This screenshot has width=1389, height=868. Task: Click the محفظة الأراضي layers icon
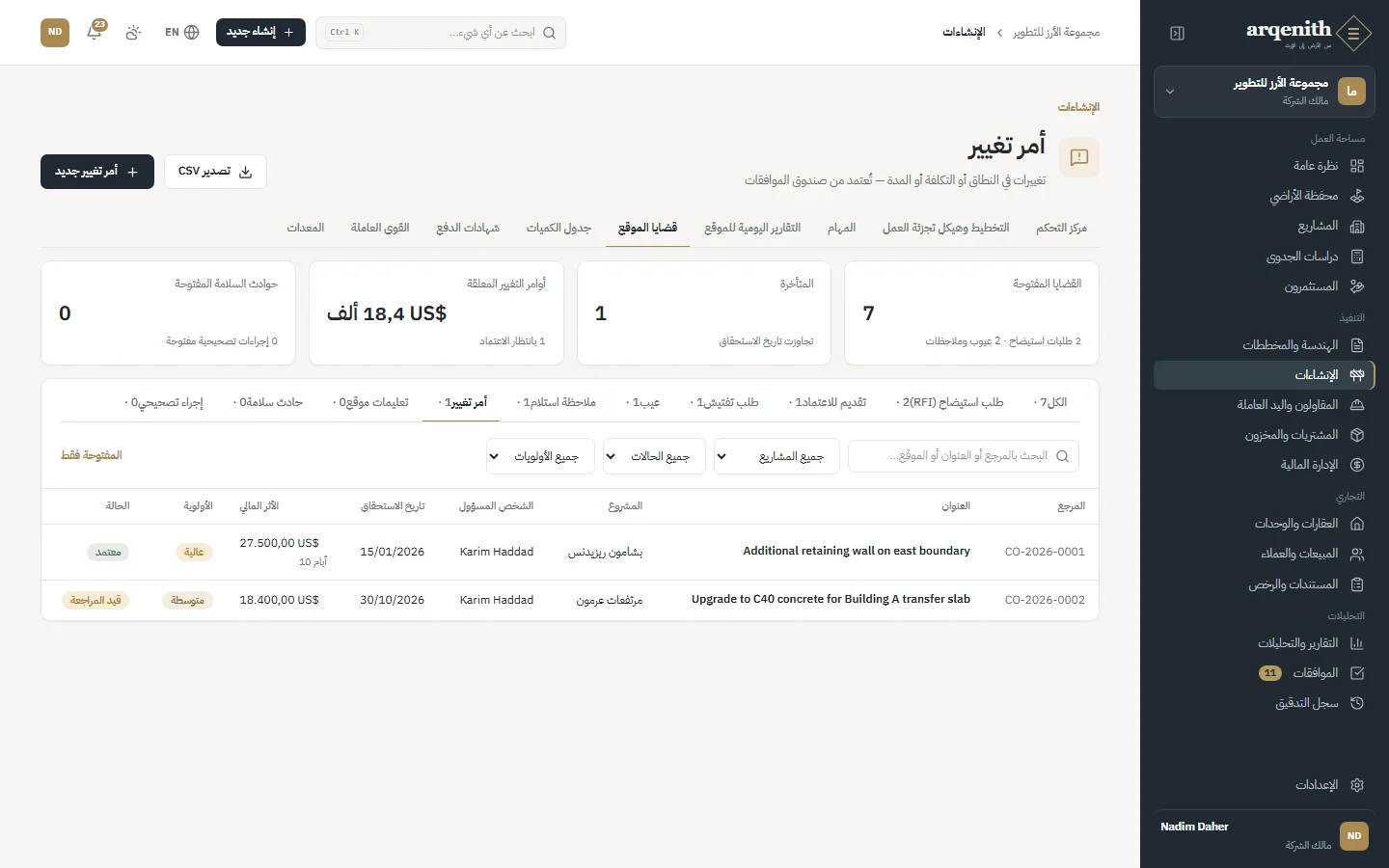point(1357,196)
